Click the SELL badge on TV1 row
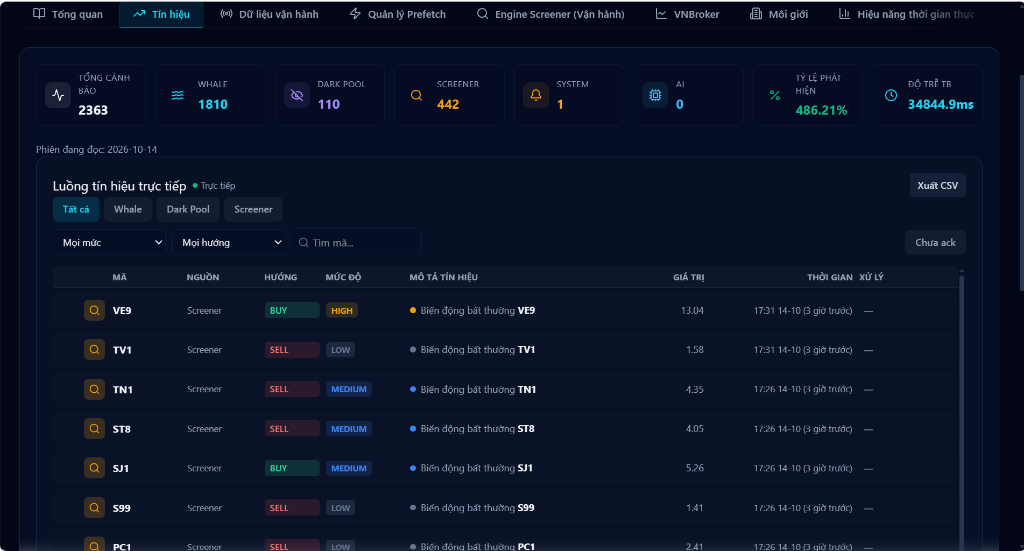The image size is (1024, 551). tap(292, 350)
